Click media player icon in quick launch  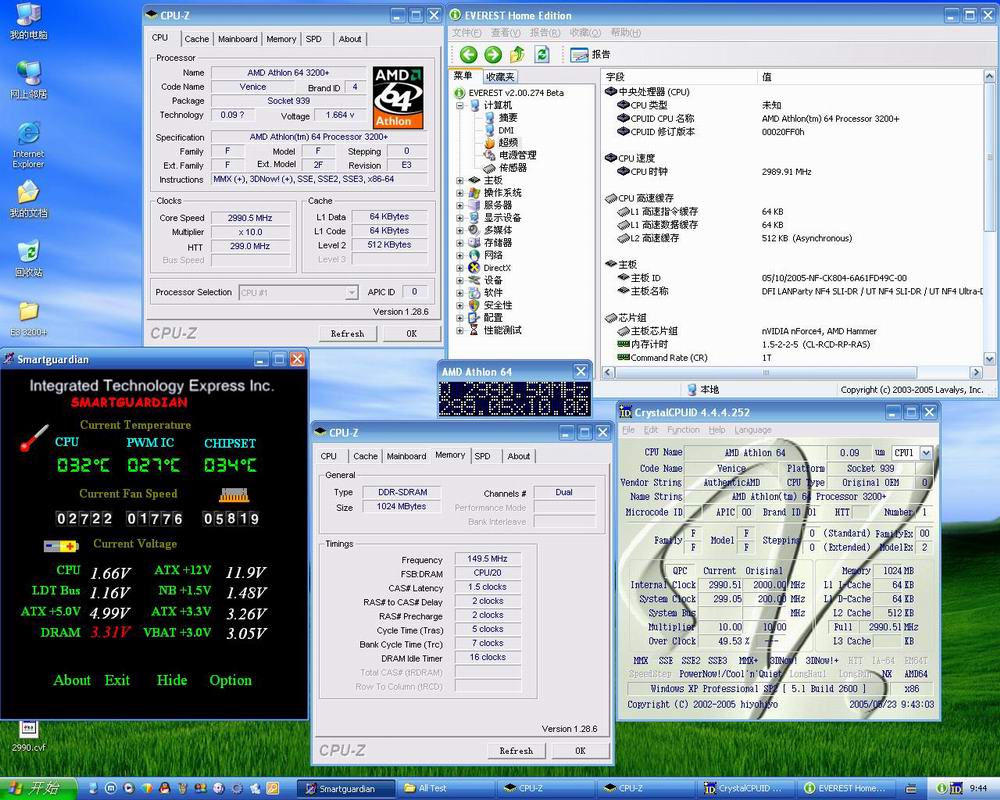point(128,789)
